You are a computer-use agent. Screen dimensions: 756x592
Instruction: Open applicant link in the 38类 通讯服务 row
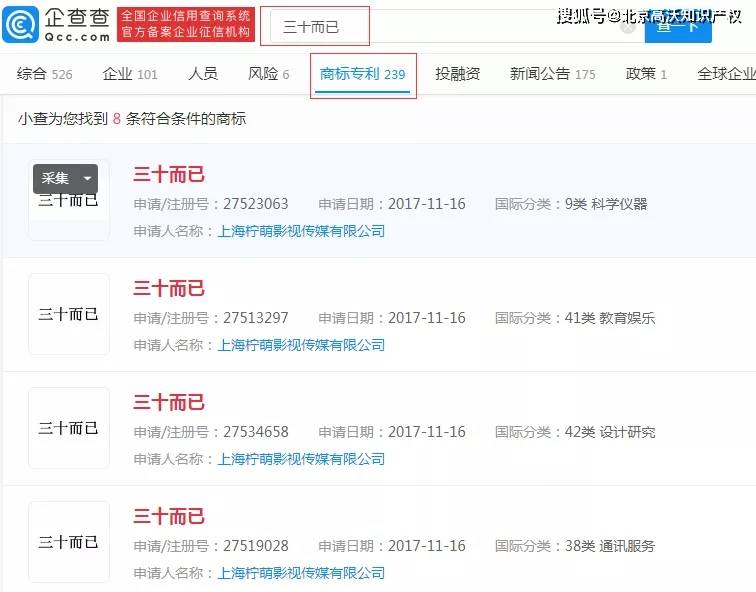[x=301, y=573]
